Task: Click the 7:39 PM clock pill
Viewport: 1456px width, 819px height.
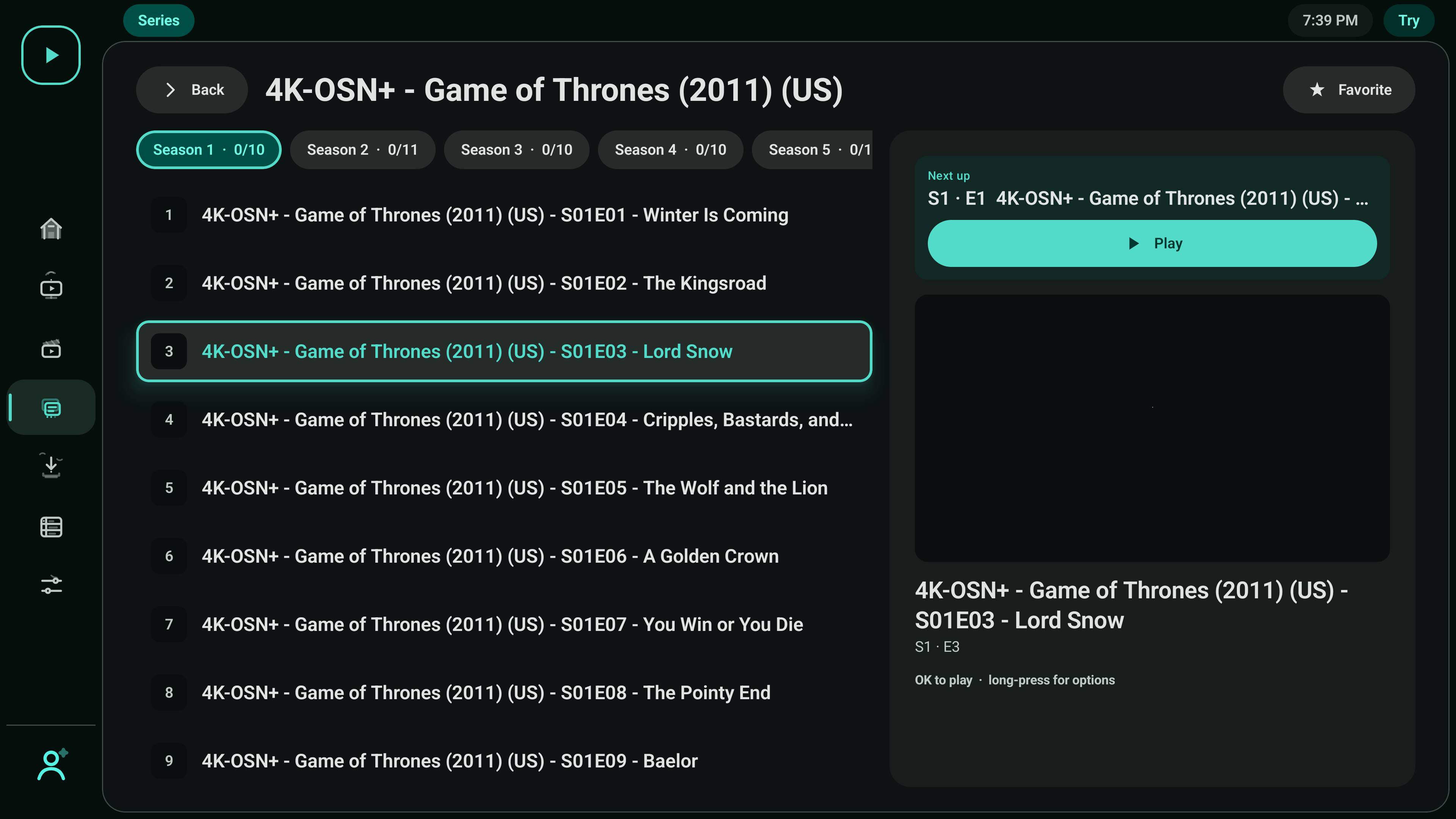Action: click(x=1329, y=20)
